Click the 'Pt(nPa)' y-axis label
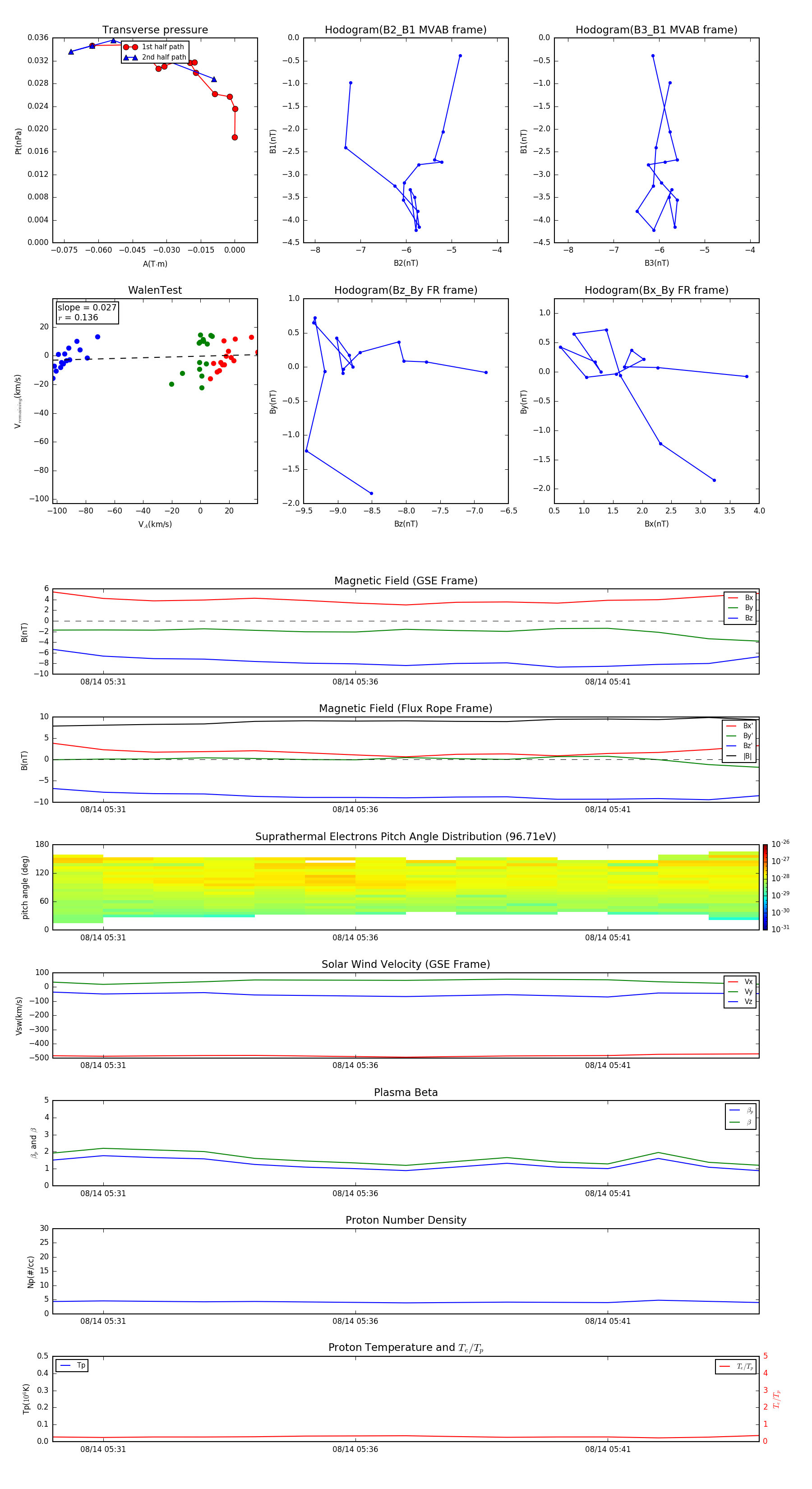812x1489 pixels. point(18,140)
